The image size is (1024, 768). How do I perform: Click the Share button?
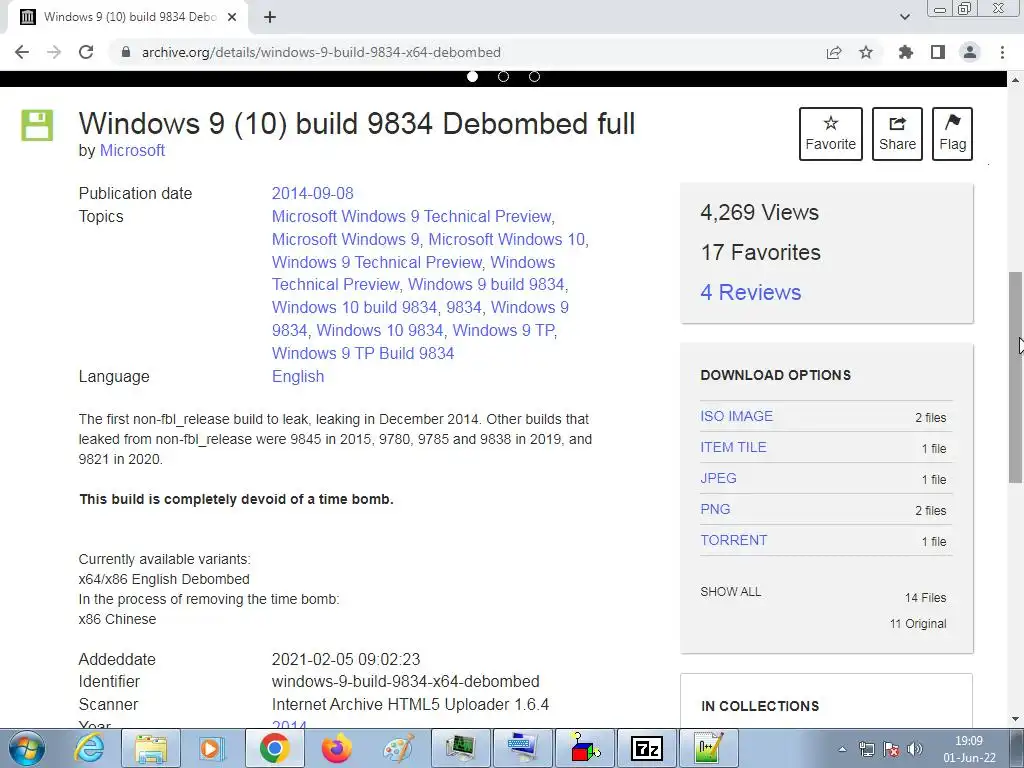tap(897, 134)
